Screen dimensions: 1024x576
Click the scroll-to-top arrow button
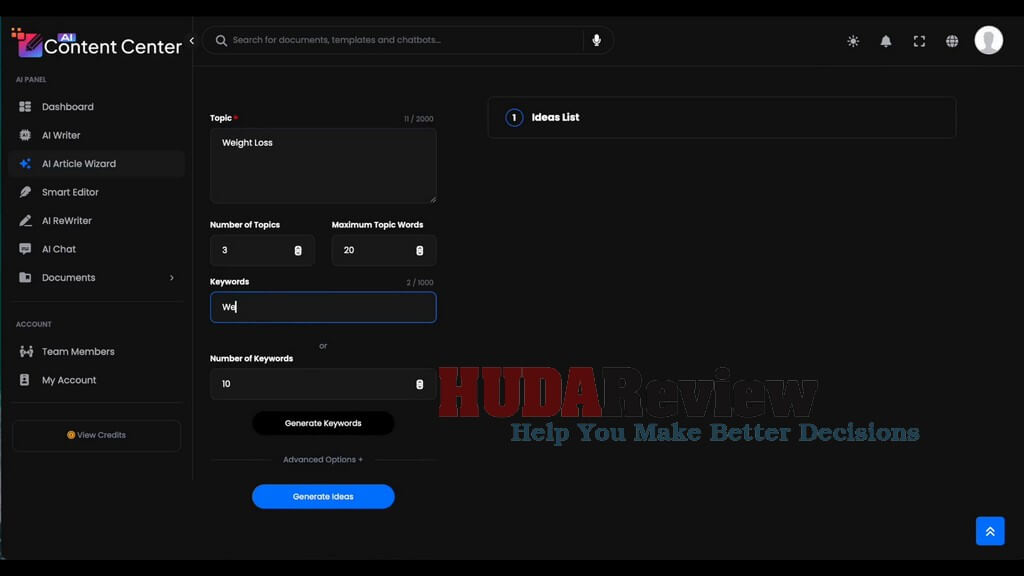click(x=990, y=531)
